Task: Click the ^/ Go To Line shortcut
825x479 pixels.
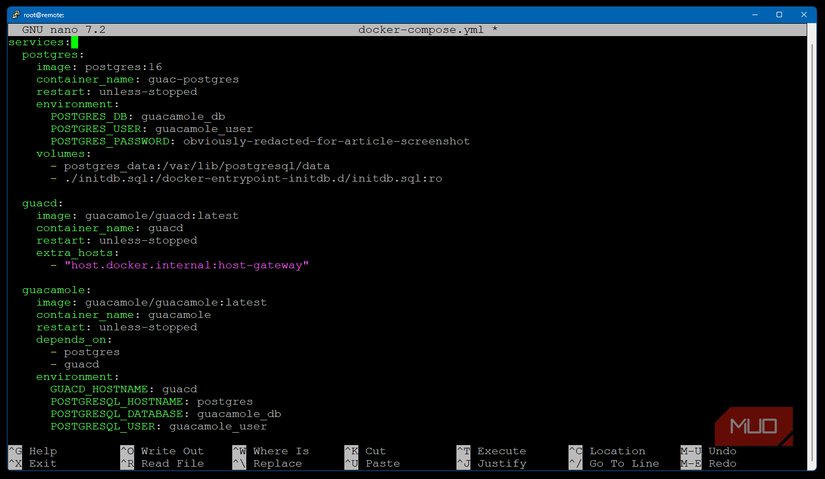Action: 614,464
